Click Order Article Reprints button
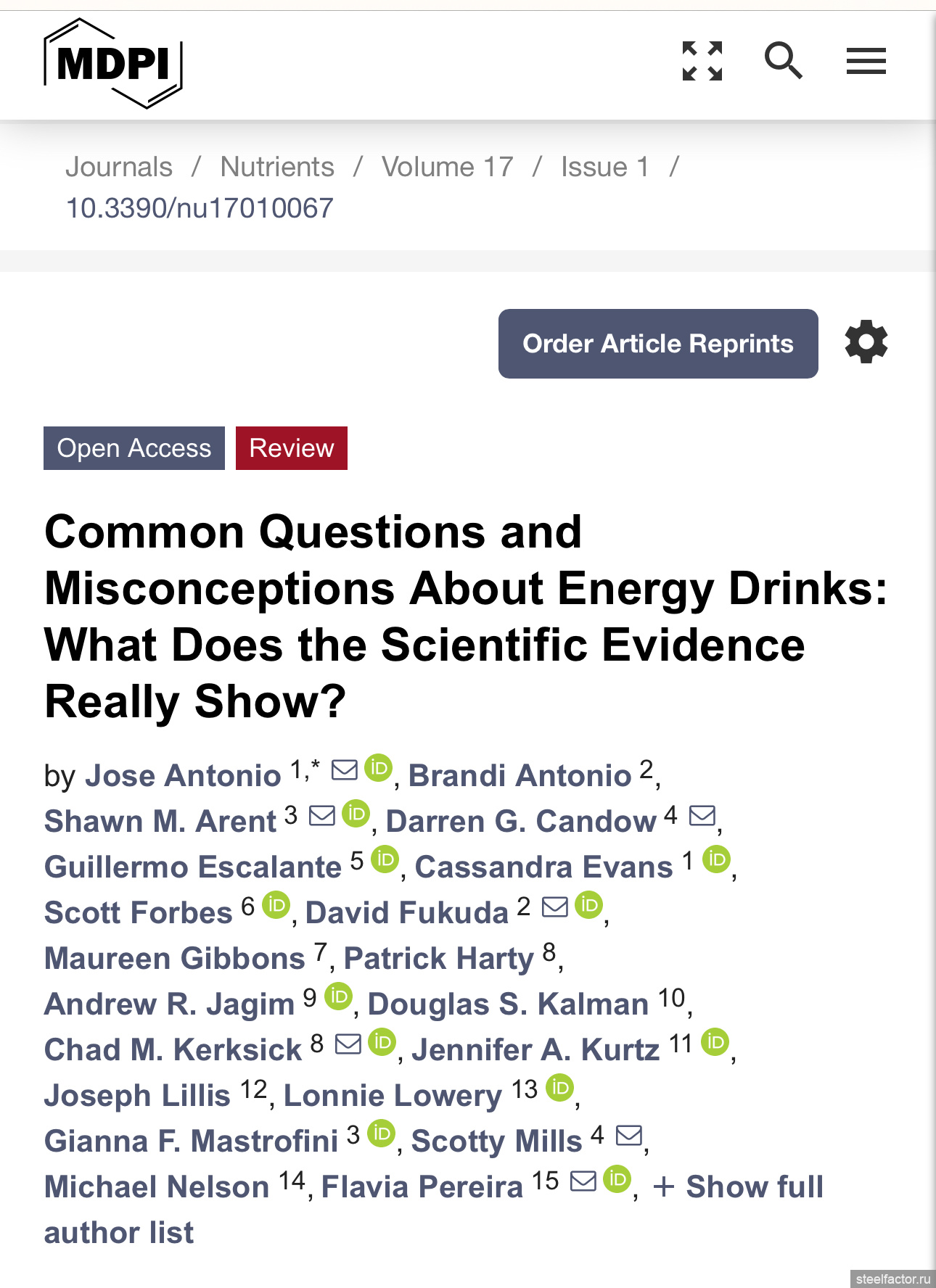The image size is (936, 1288). 658,344
